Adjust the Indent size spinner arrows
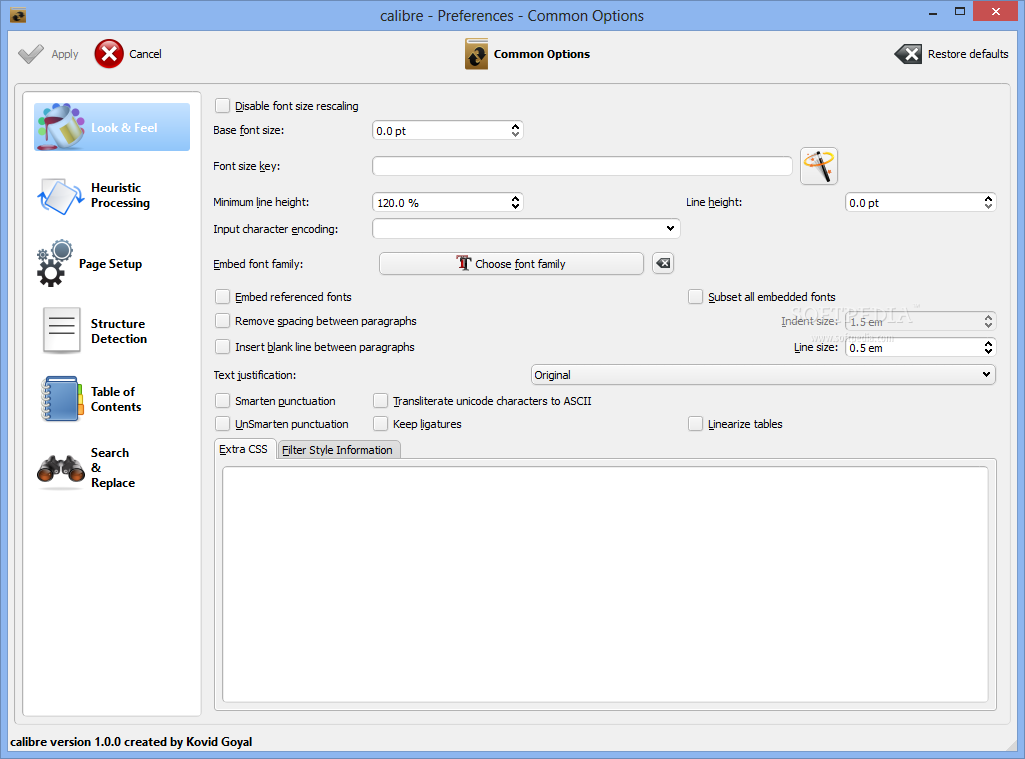 click(988, 321)
